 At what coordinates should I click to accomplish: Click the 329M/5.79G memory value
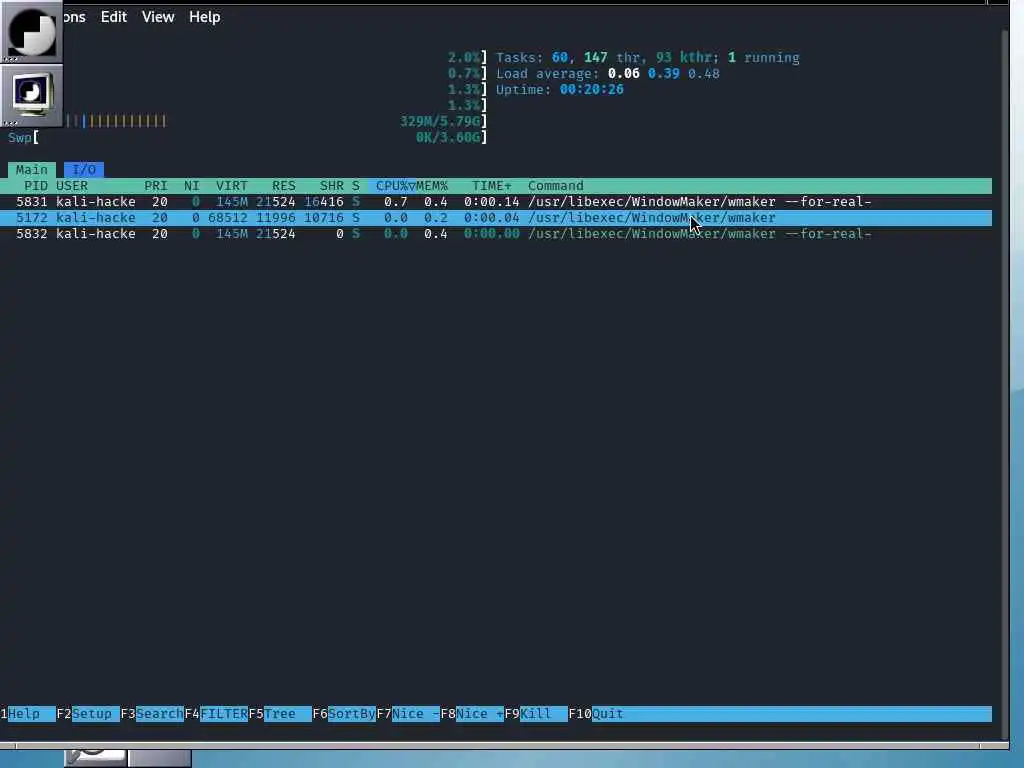[440, 121]
